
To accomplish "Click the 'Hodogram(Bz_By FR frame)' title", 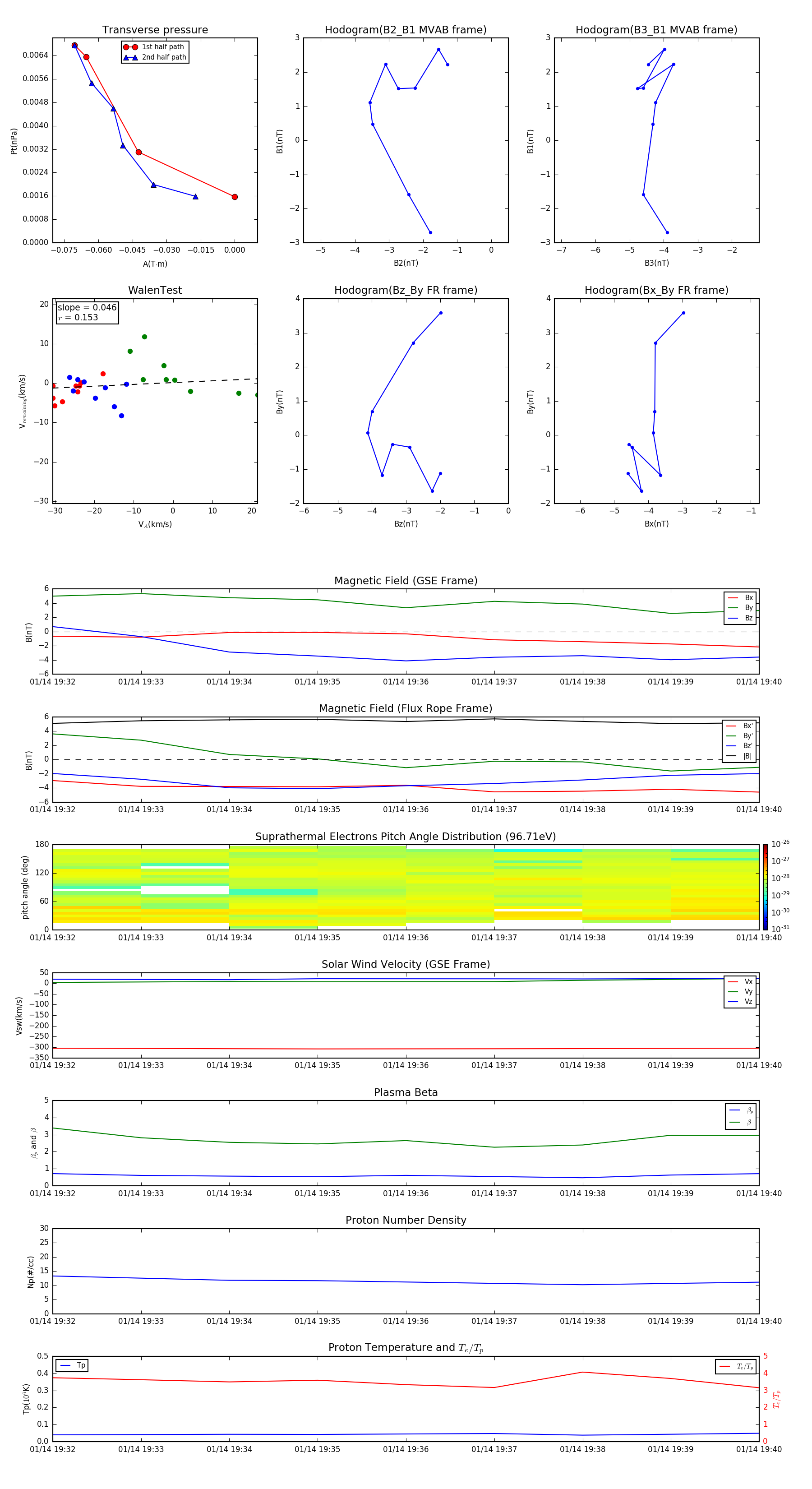I will coord(406,290).
